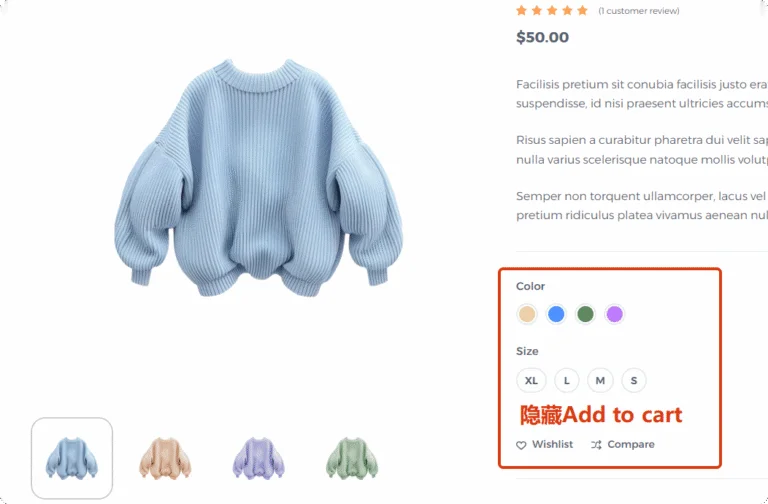768x504 pixels.
Task: Select the blue color swatch
Action: point(556,314)
